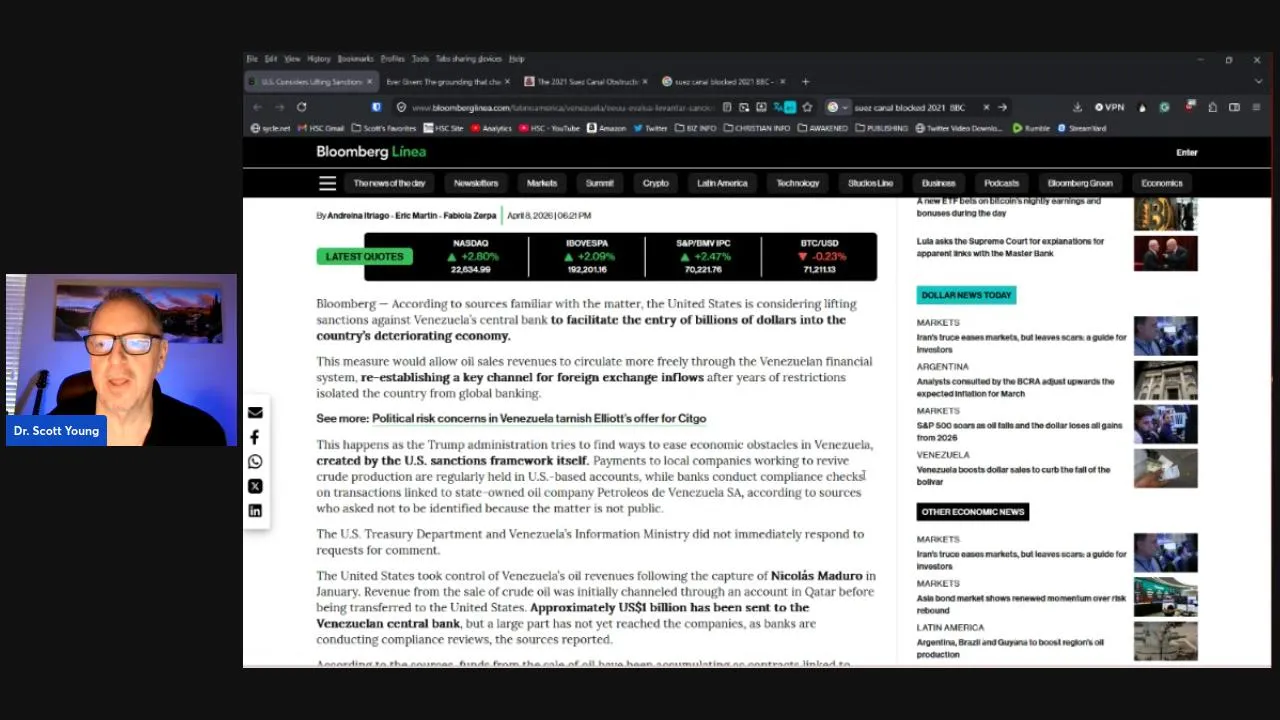Switch to 2021 Suez Canal Obstruction tab

point(588,82)
